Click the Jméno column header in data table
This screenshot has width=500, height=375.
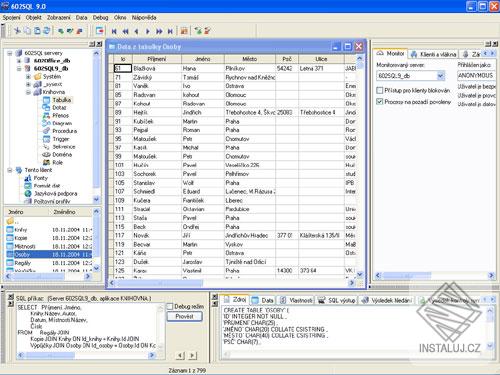[x=203, y=59]
